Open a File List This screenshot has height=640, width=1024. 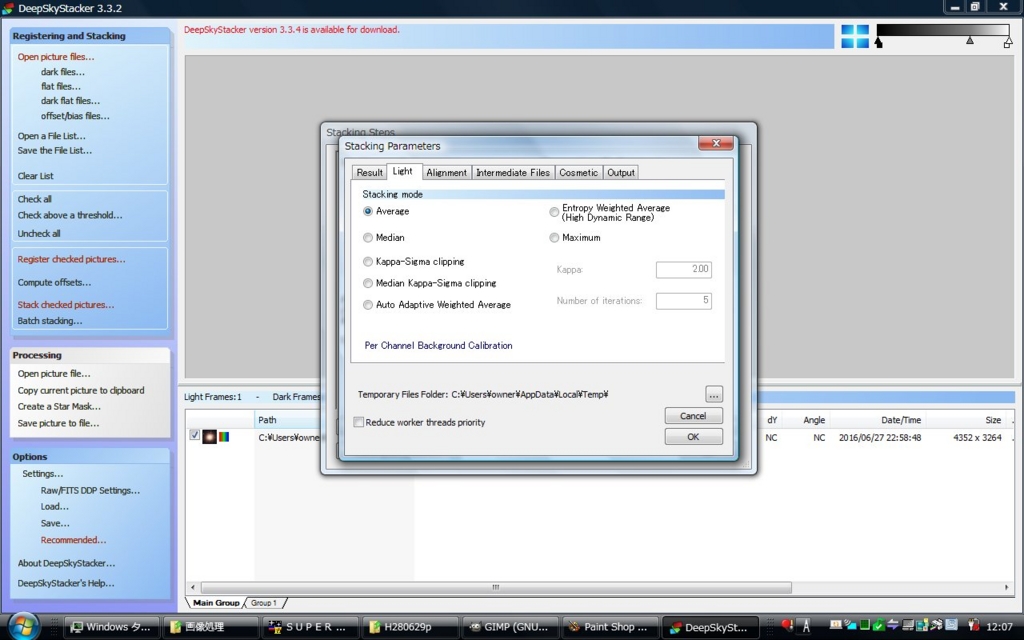[52, 136]
